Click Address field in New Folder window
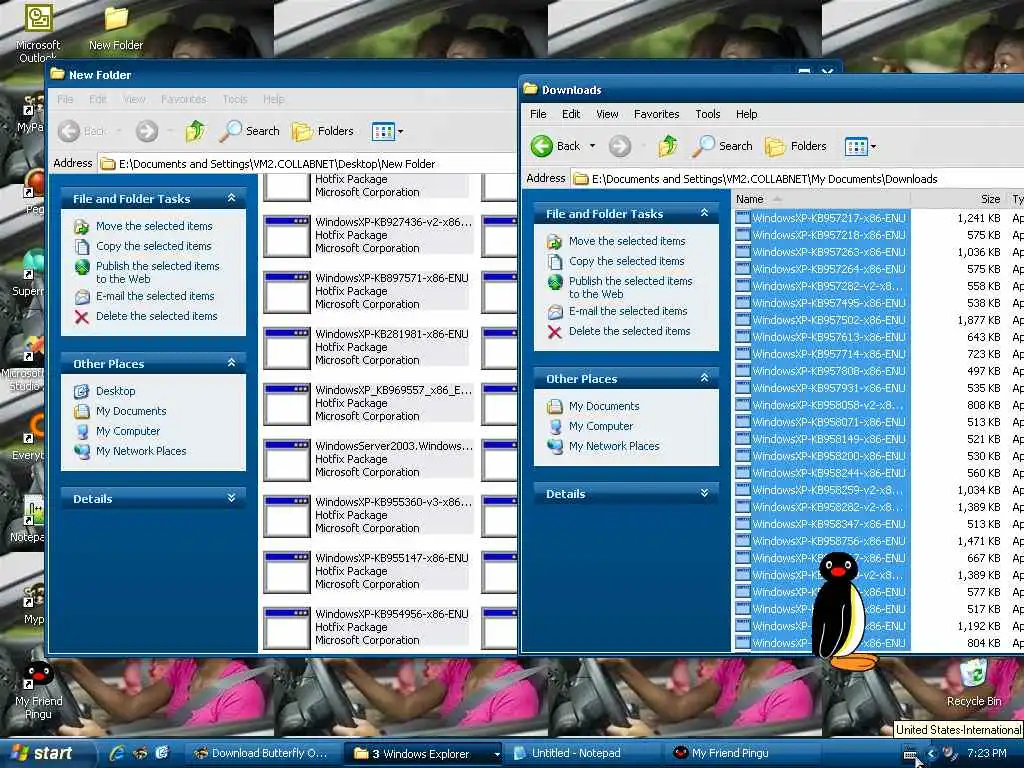The height and width of the screenshot is (768, 1024). [307, 164]
